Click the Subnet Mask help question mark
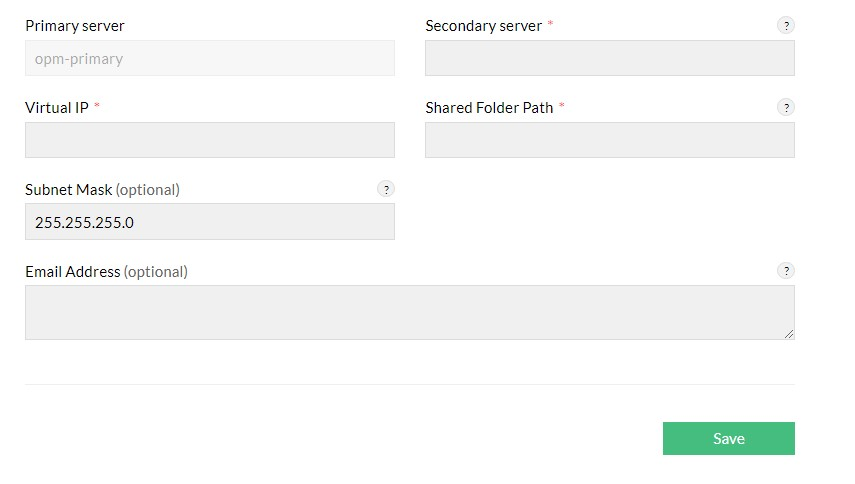Screen dimensions: 855x484 pos(386,189)
